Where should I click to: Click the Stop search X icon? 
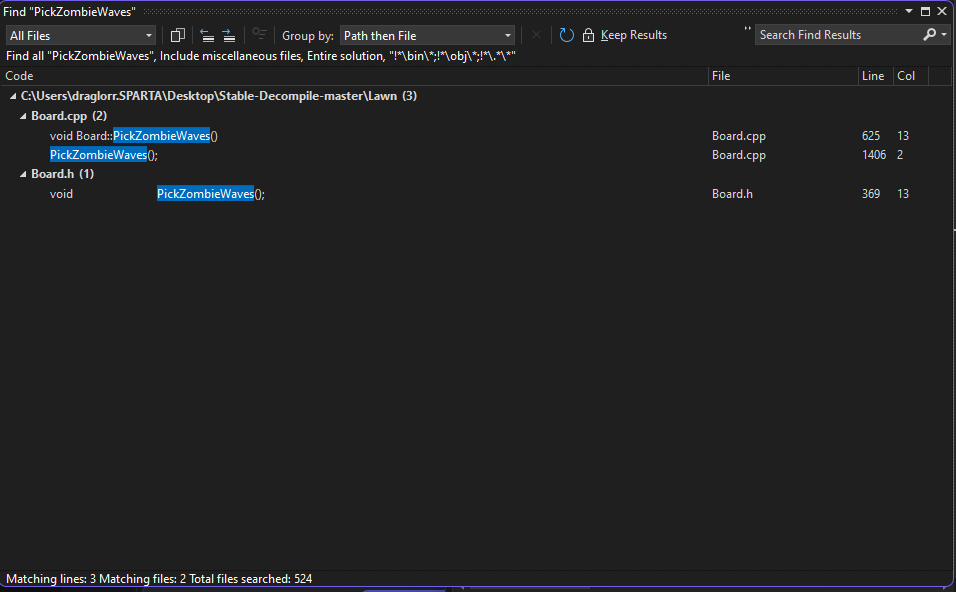point(536,35)
